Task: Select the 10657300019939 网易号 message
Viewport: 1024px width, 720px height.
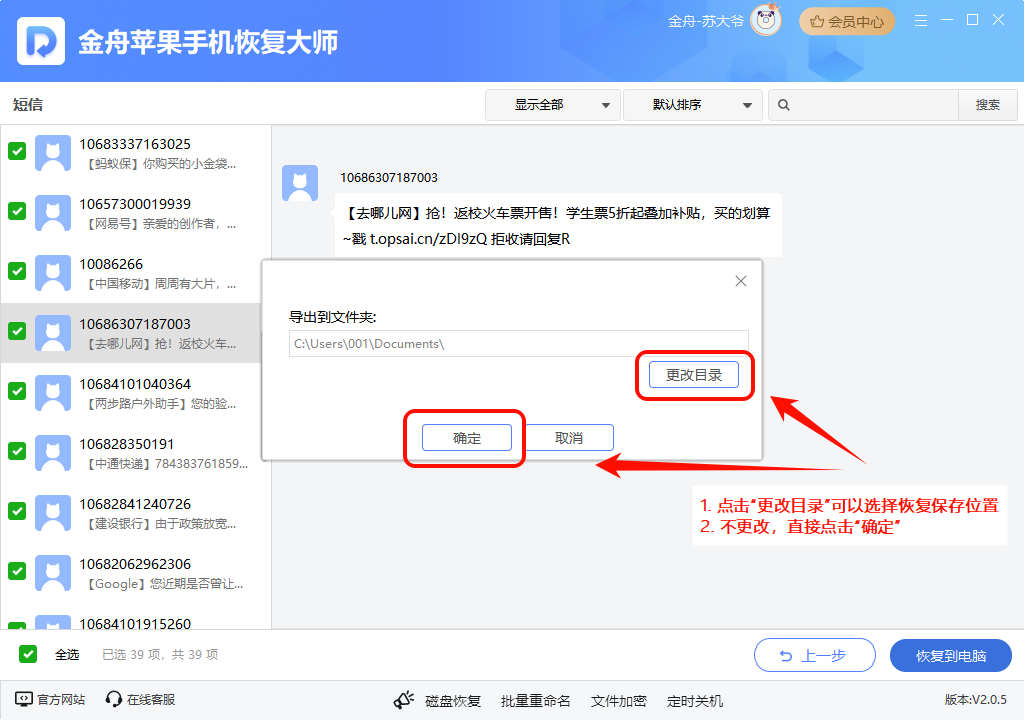Action: (x=136, y=214)
